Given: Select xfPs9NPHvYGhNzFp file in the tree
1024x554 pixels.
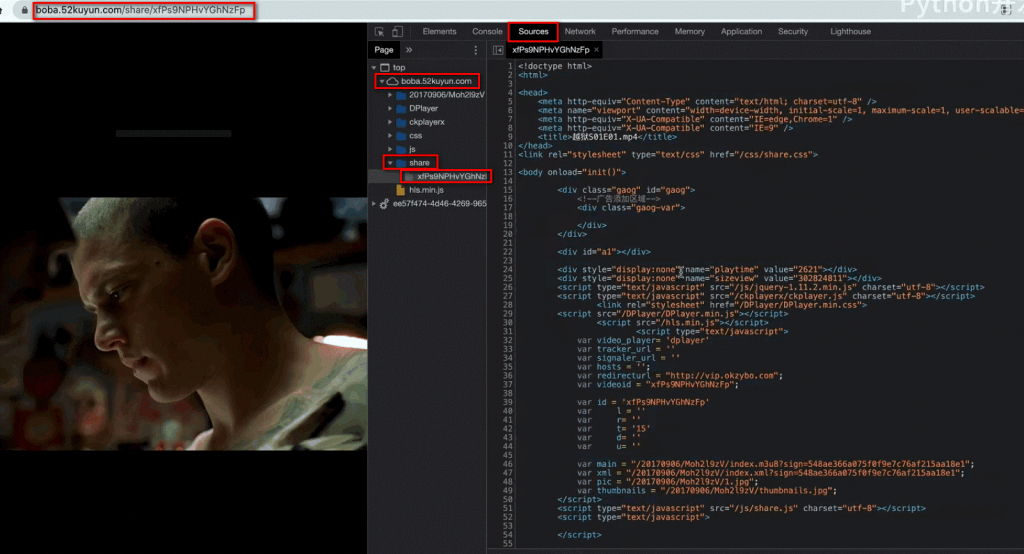Looking at the screenshot, I should tap(451, 176).
